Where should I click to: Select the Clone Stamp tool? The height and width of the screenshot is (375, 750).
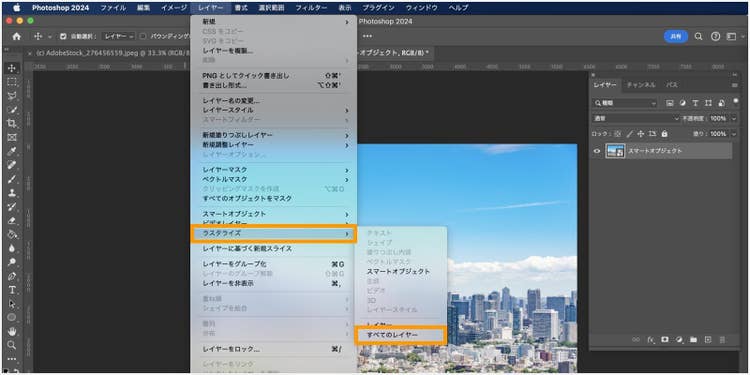click(x=12, y=193)
